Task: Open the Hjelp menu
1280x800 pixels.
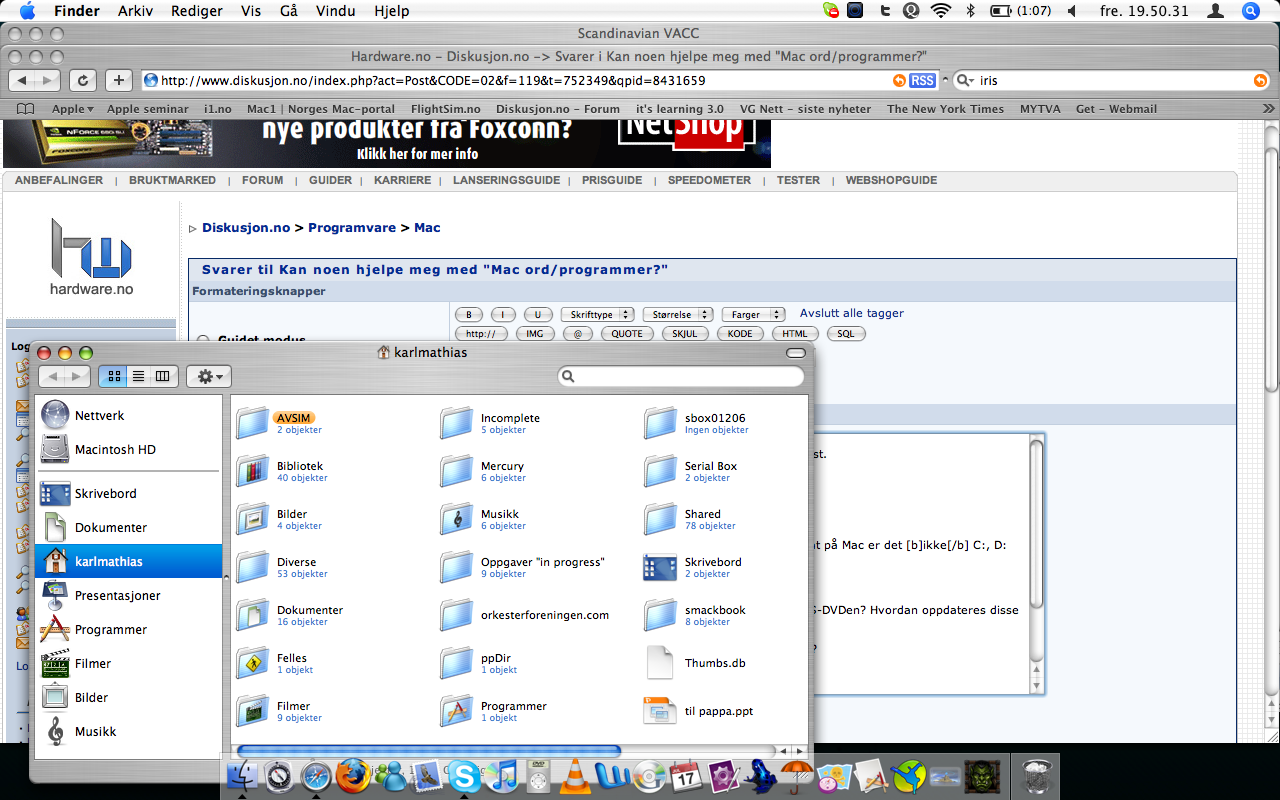Action: click(391, 11)
